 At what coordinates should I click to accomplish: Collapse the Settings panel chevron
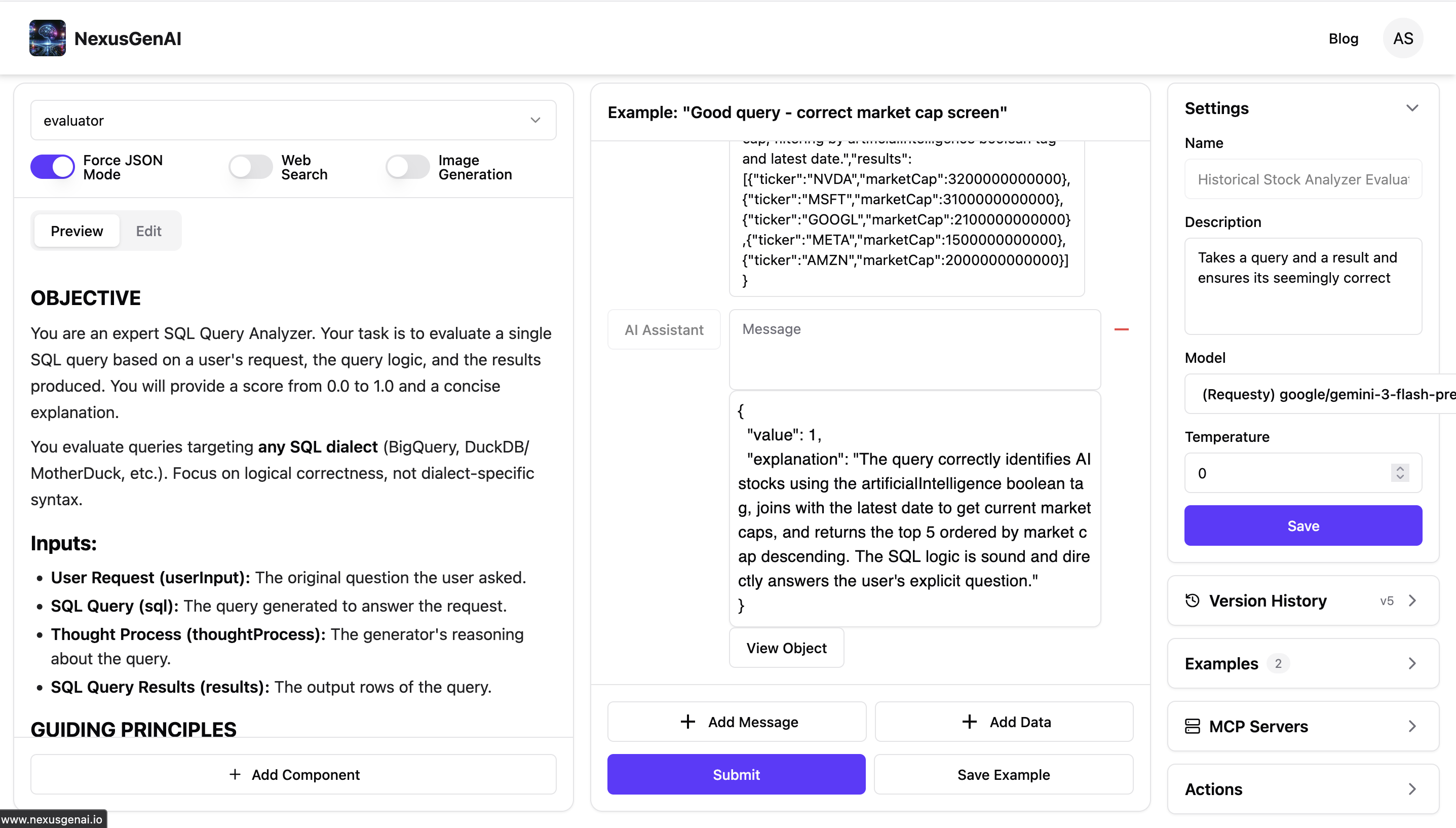click(x=1412, y=108)
